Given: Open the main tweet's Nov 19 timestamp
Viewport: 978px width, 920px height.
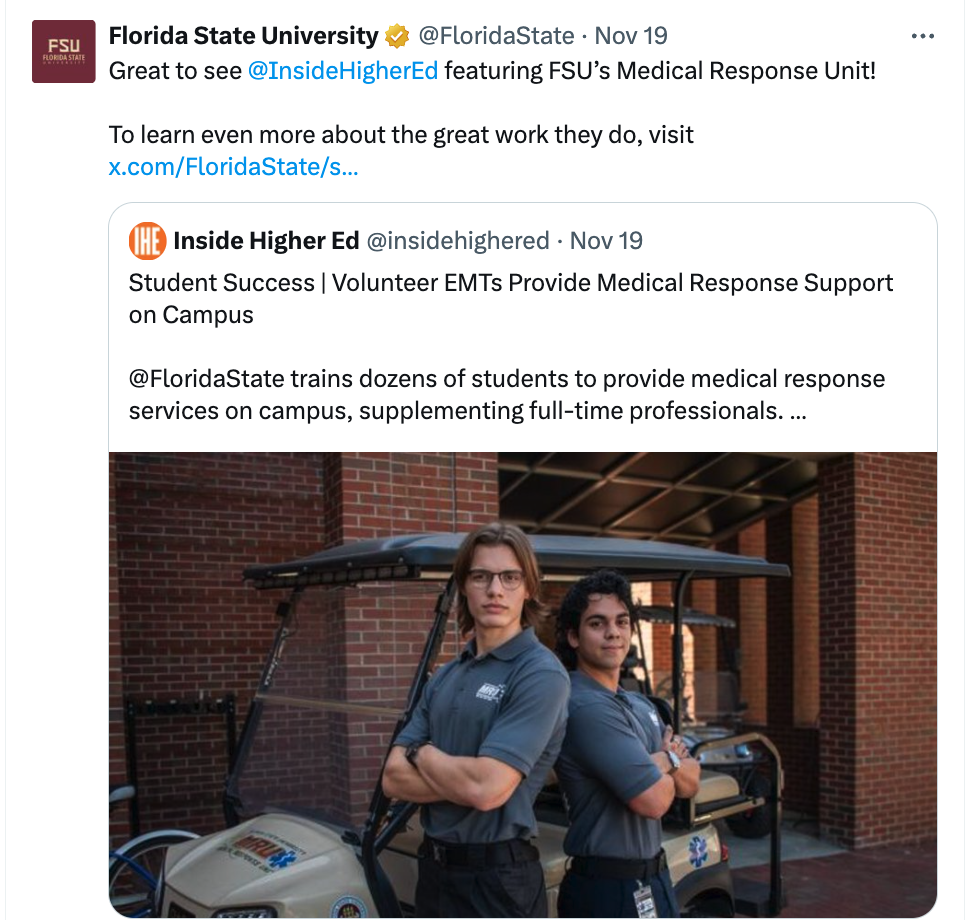Looking at the screenshot, I should (631, 37).
